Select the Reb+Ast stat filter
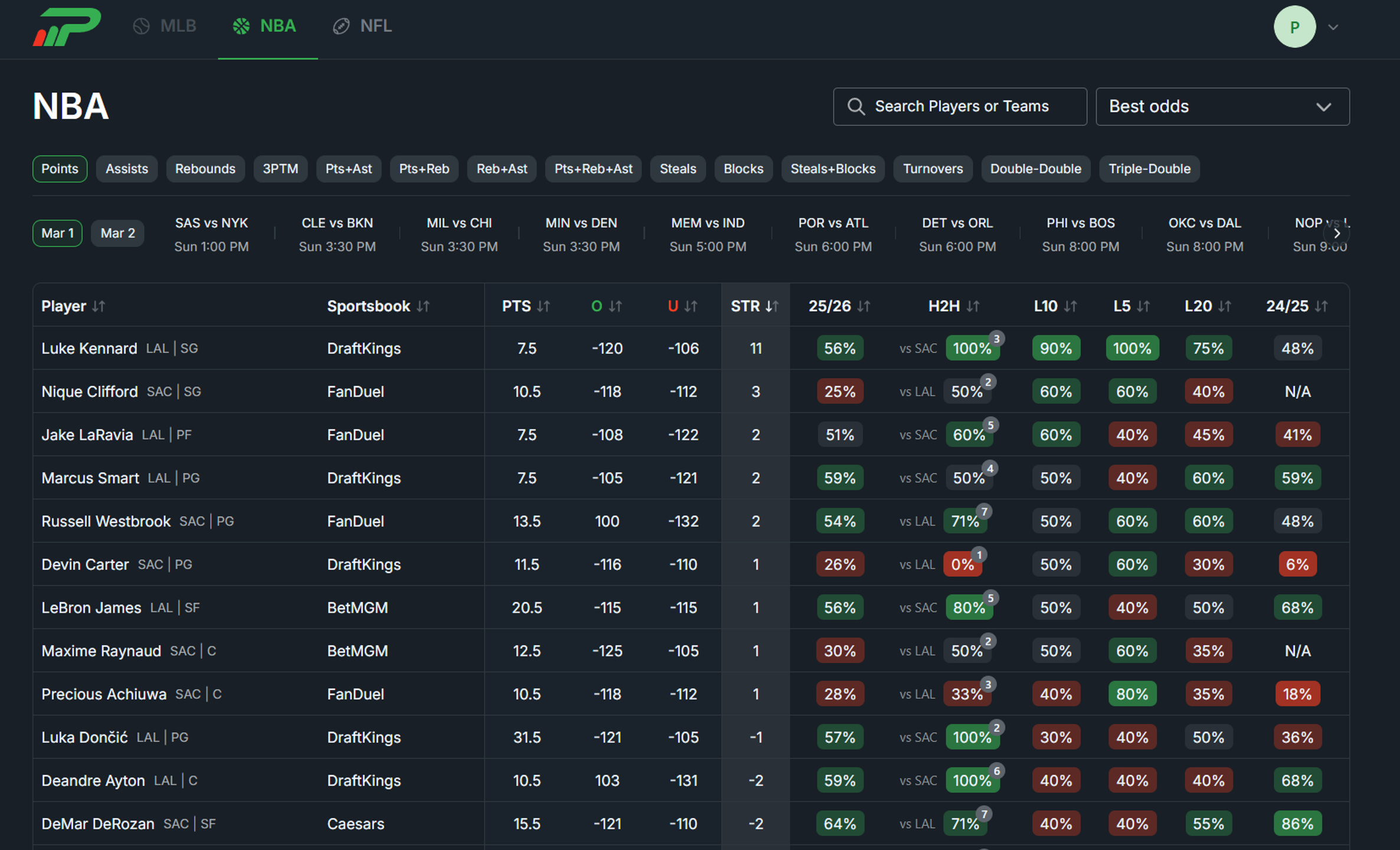Image resolution: width=1400 pixels, height=850 pixels. 502,169
